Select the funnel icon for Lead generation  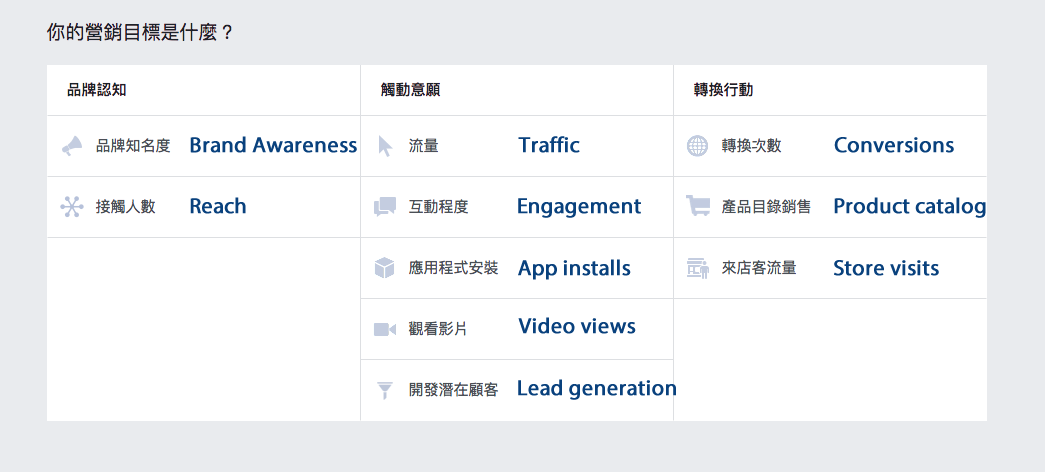click(385, 390)
